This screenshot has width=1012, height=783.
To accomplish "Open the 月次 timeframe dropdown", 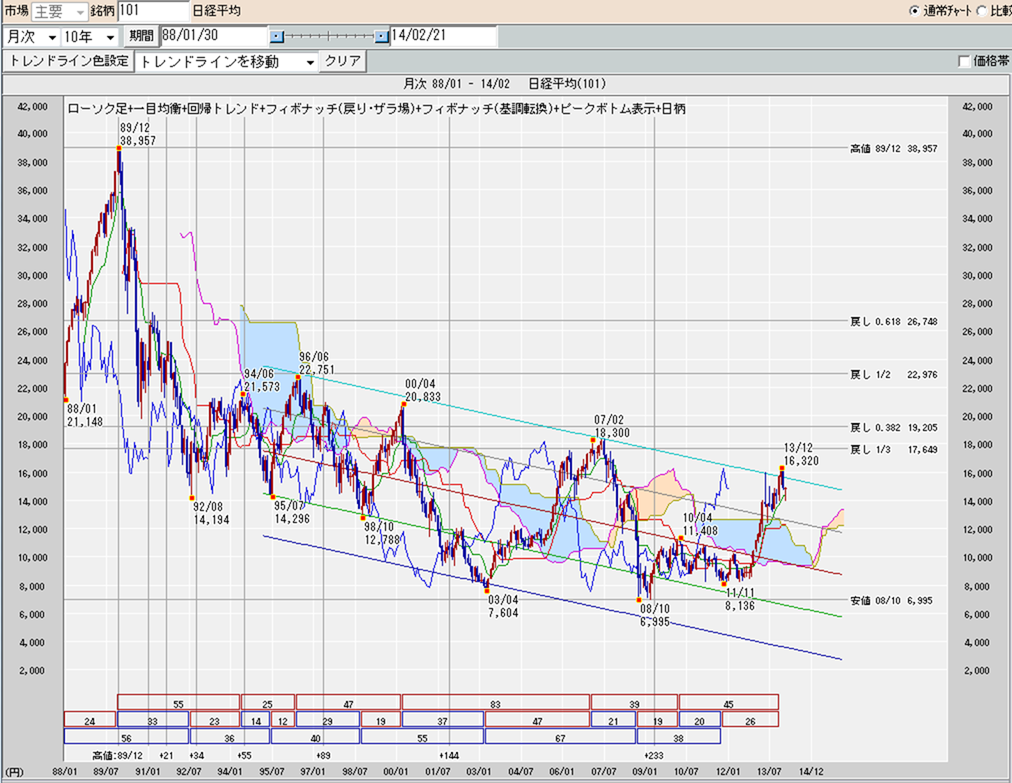I will [31, 37].
